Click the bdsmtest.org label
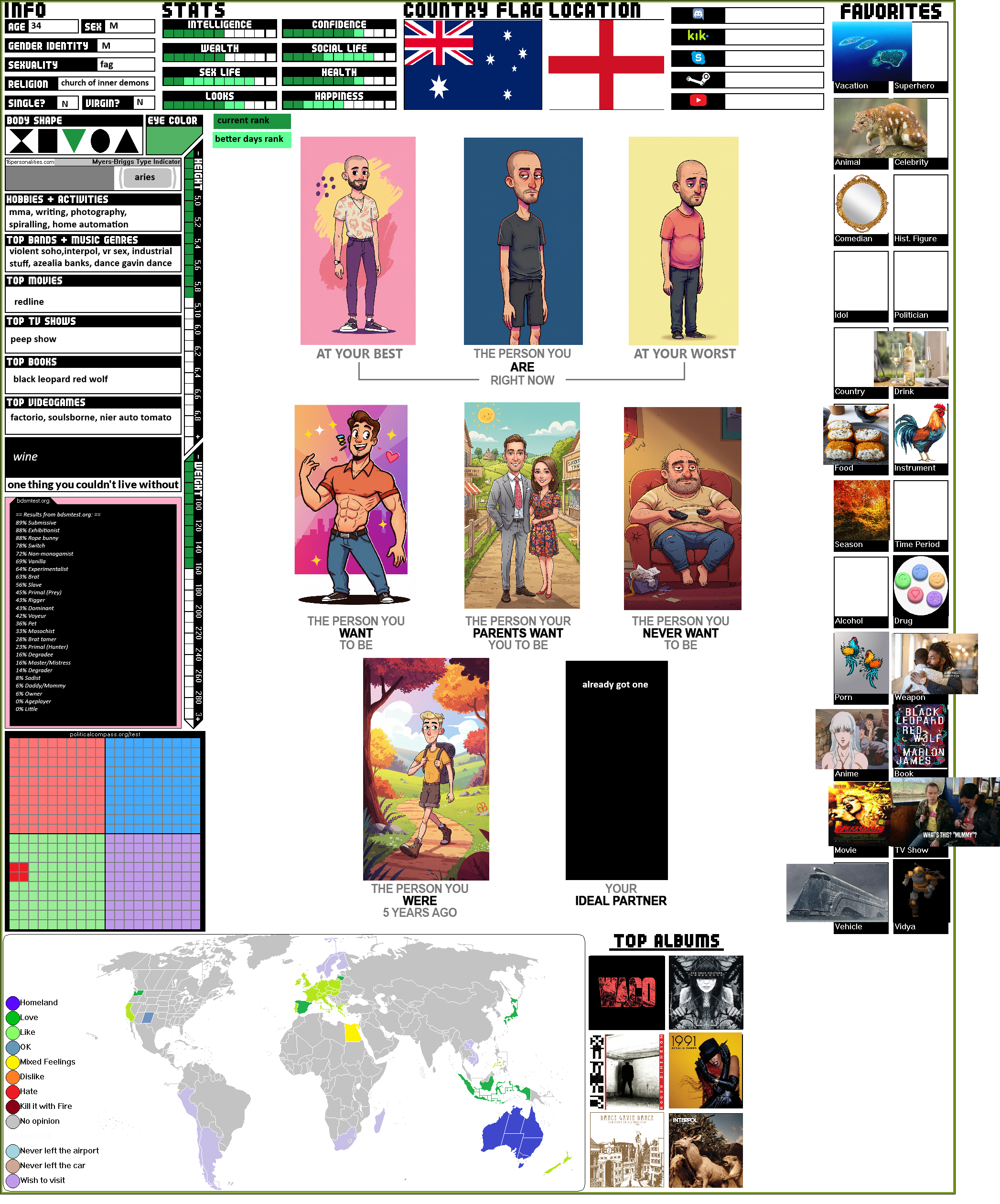Screen dimensions: 1000x1204 coord(32,501)
